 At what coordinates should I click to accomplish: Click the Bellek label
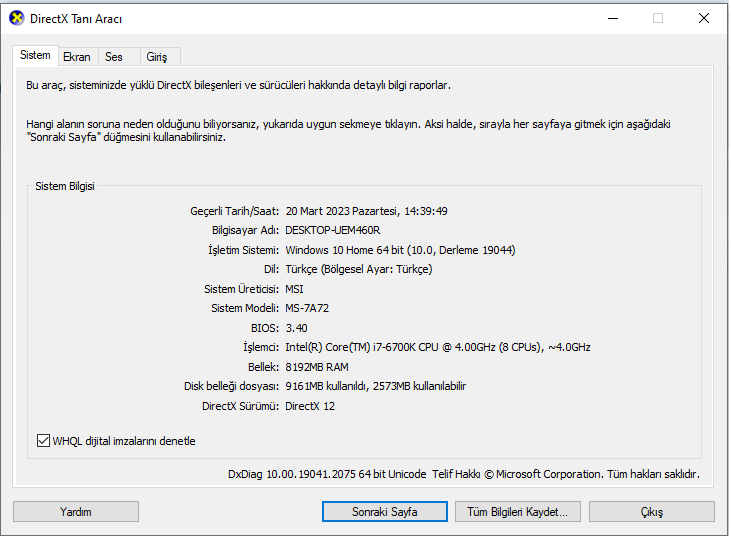(263, 367)
